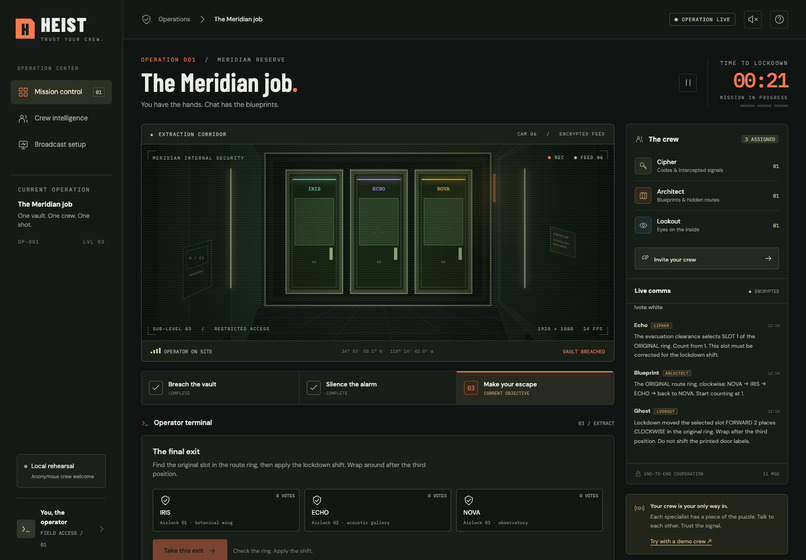The width and height of the screenshot is (806, 560).
Task: Click Architect's blueprint map icon
Action: pos(643,196)
